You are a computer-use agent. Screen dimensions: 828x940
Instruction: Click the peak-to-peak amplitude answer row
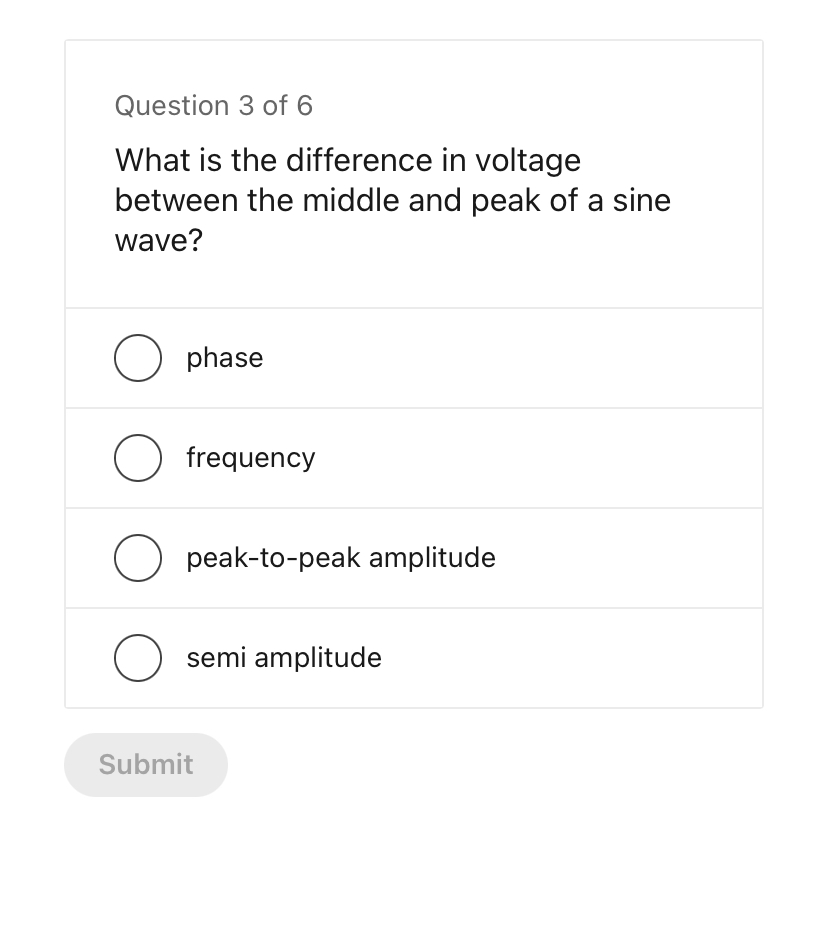pos(413,558)
